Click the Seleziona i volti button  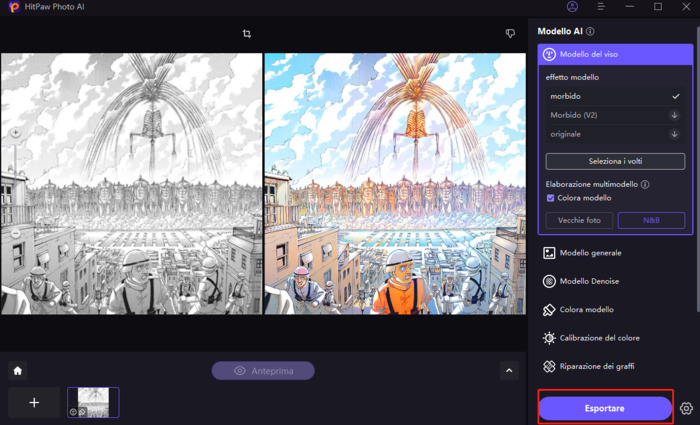coord(615,161)
